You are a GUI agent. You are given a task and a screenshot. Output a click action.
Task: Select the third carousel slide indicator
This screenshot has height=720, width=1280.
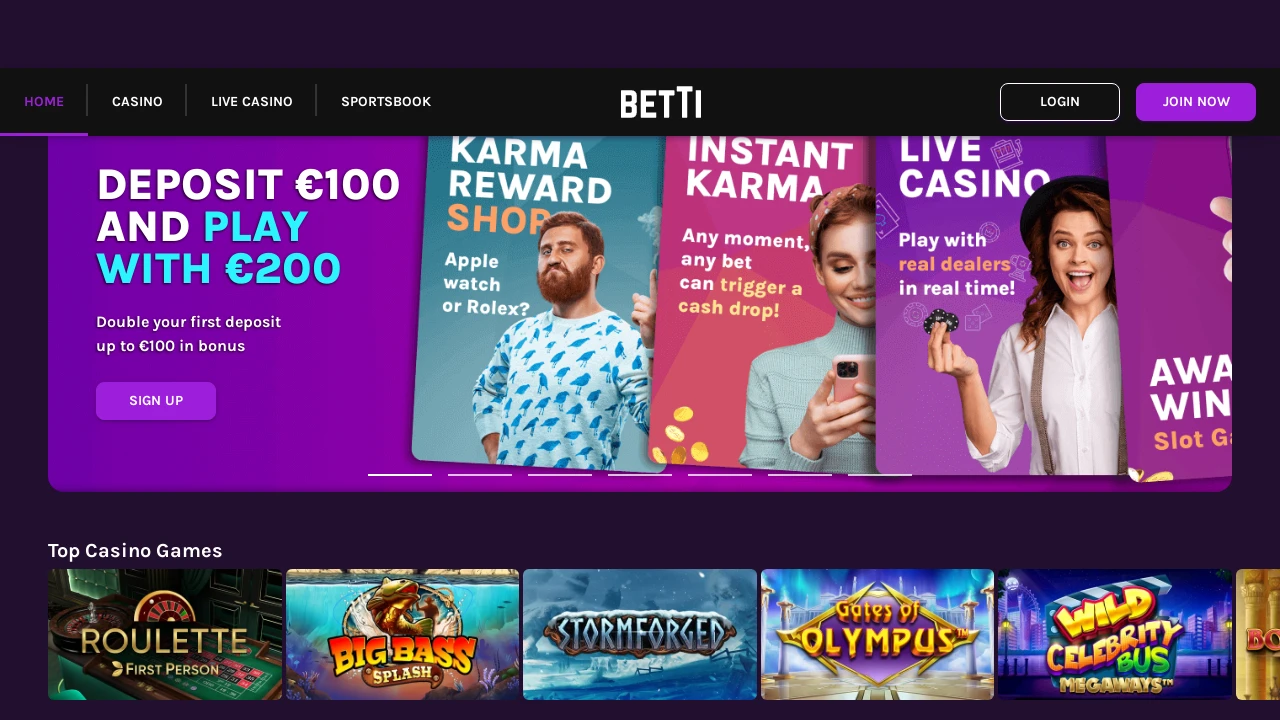click(560, 475)
